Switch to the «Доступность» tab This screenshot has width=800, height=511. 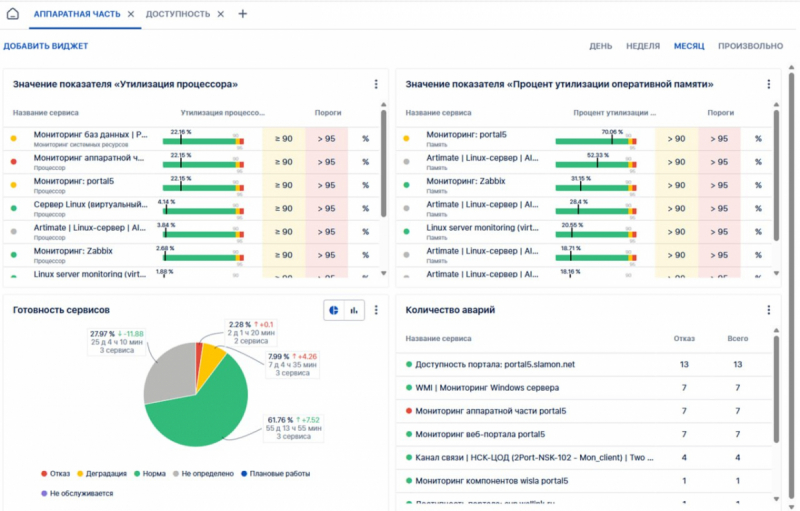(x=178, y=14)
